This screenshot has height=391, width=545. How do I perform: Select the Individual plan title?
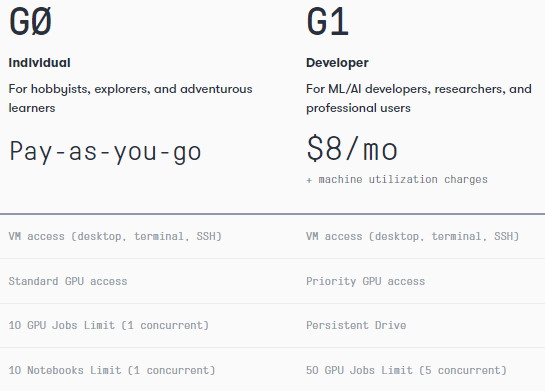point(39,63)
